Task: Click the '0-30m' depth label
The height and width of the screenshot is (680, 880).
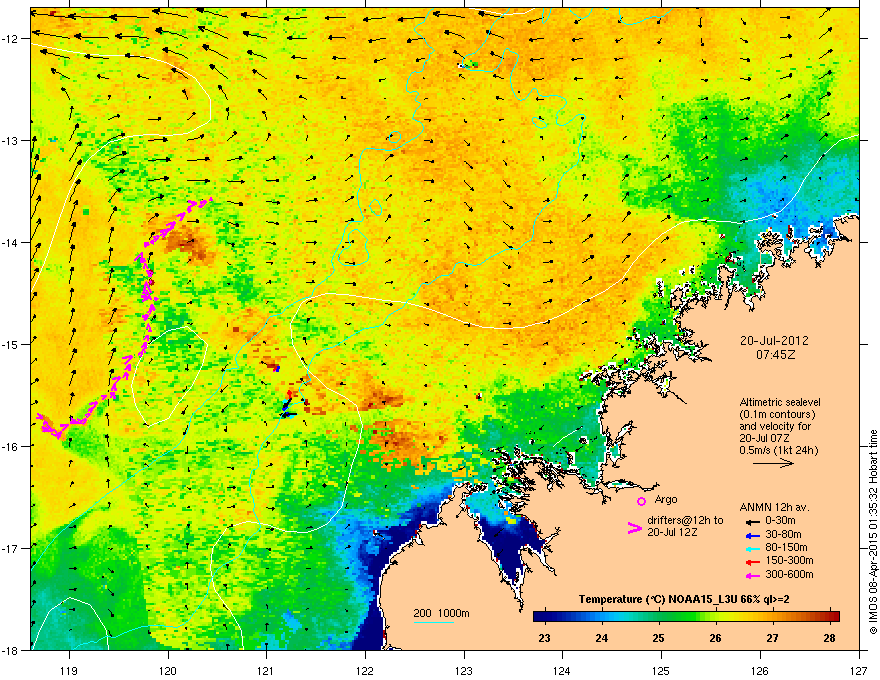Action: [x=780, y=521]
